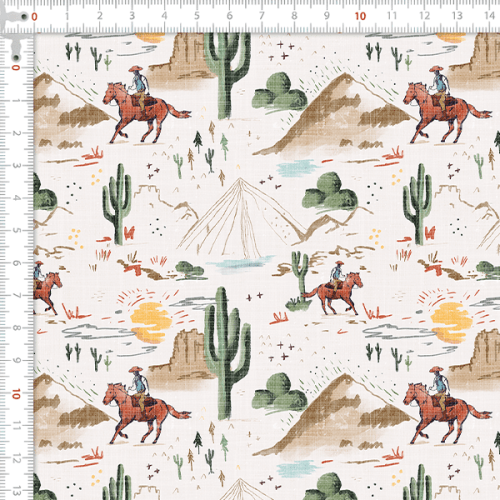Click the red 10 on the left ruler
This screenshot has height=500, width=500.
pyautogui.click(x=16, y=394)
